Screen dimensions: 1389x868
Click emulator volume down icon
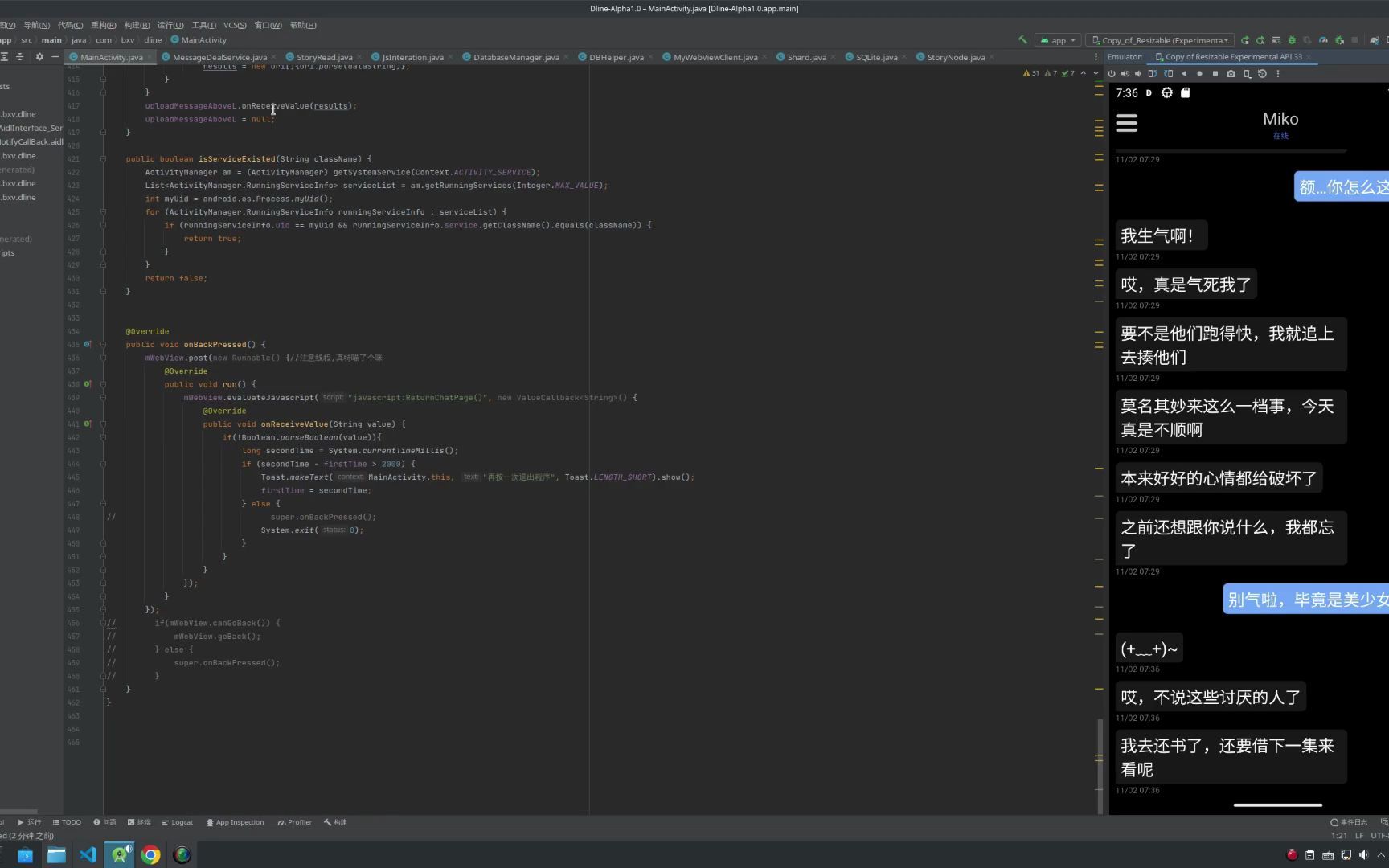pyautogui.click(x=1138, y=73)
